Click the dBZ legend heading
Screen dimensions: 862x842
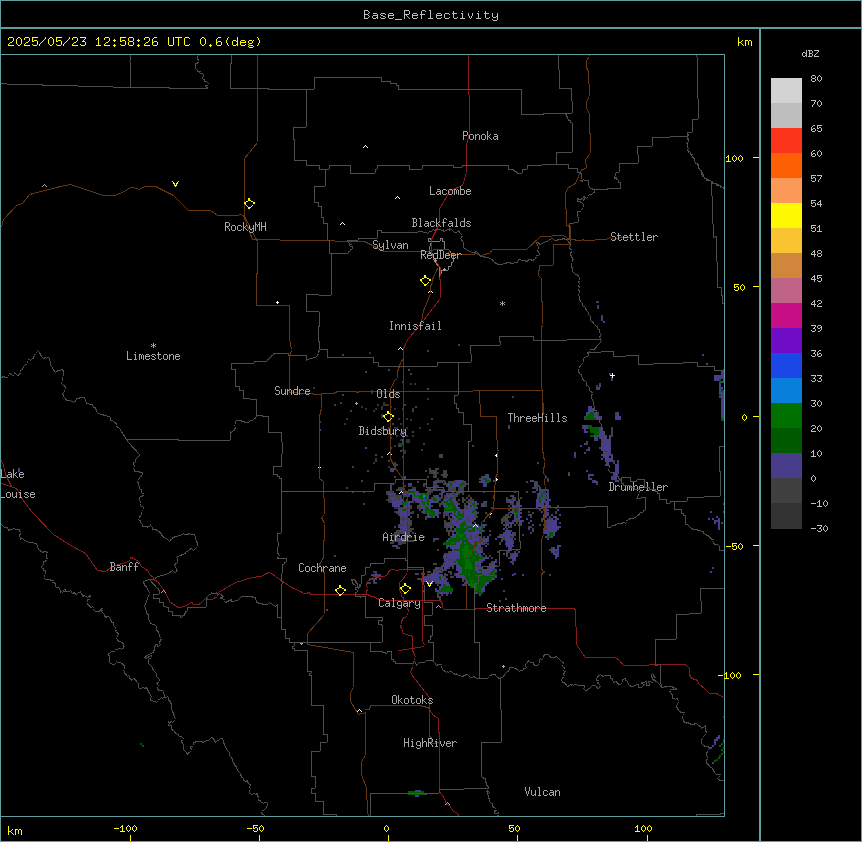[810, 53]
